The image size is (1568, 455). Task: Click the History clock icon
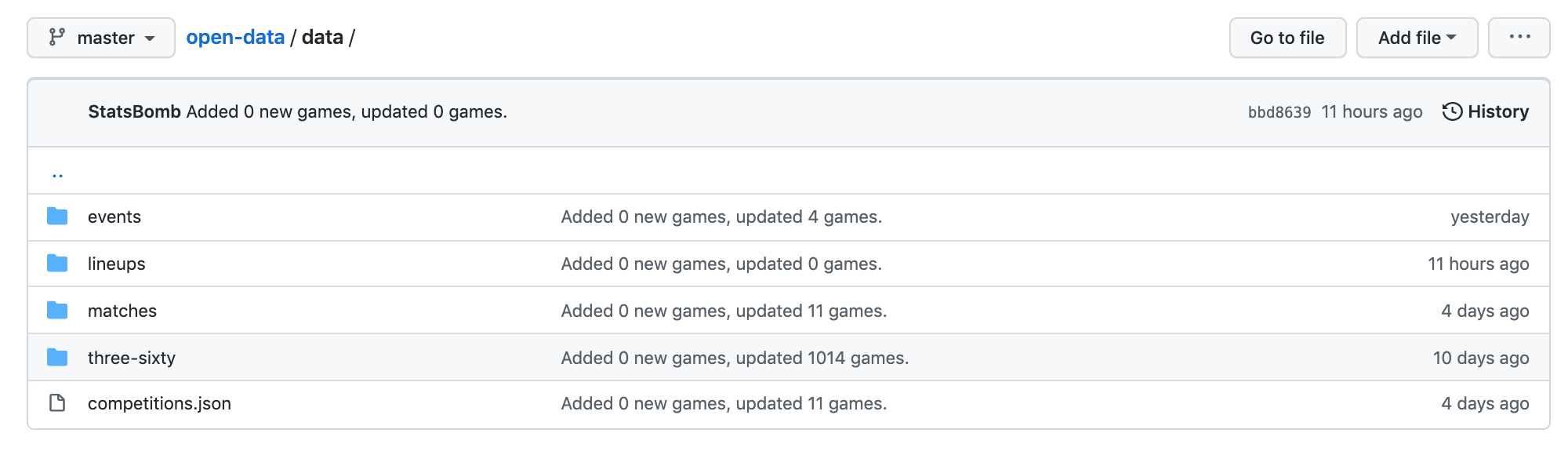1452,111
